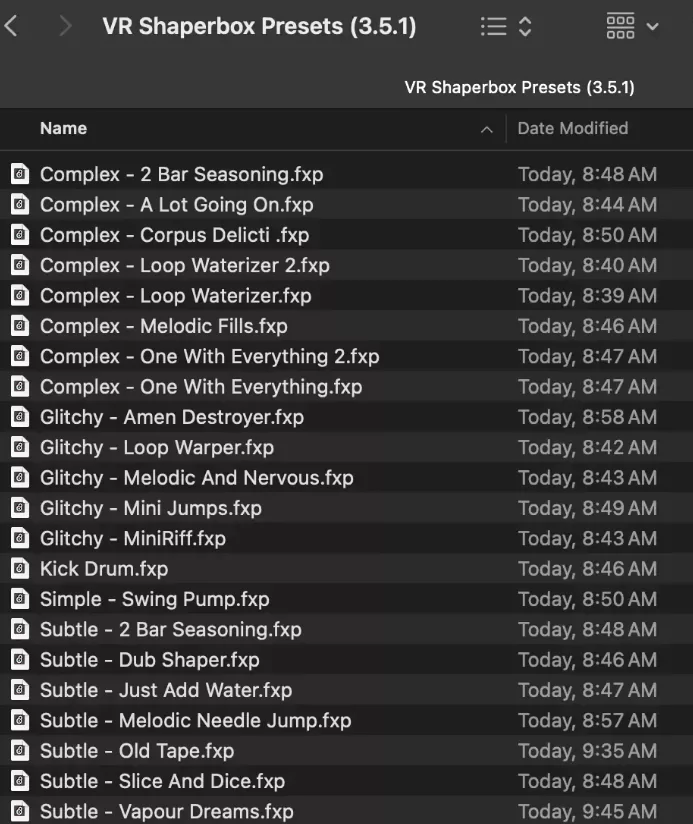Click the icon grid group-by button
This screenshot has height=824, width=693.
point(620,26)
